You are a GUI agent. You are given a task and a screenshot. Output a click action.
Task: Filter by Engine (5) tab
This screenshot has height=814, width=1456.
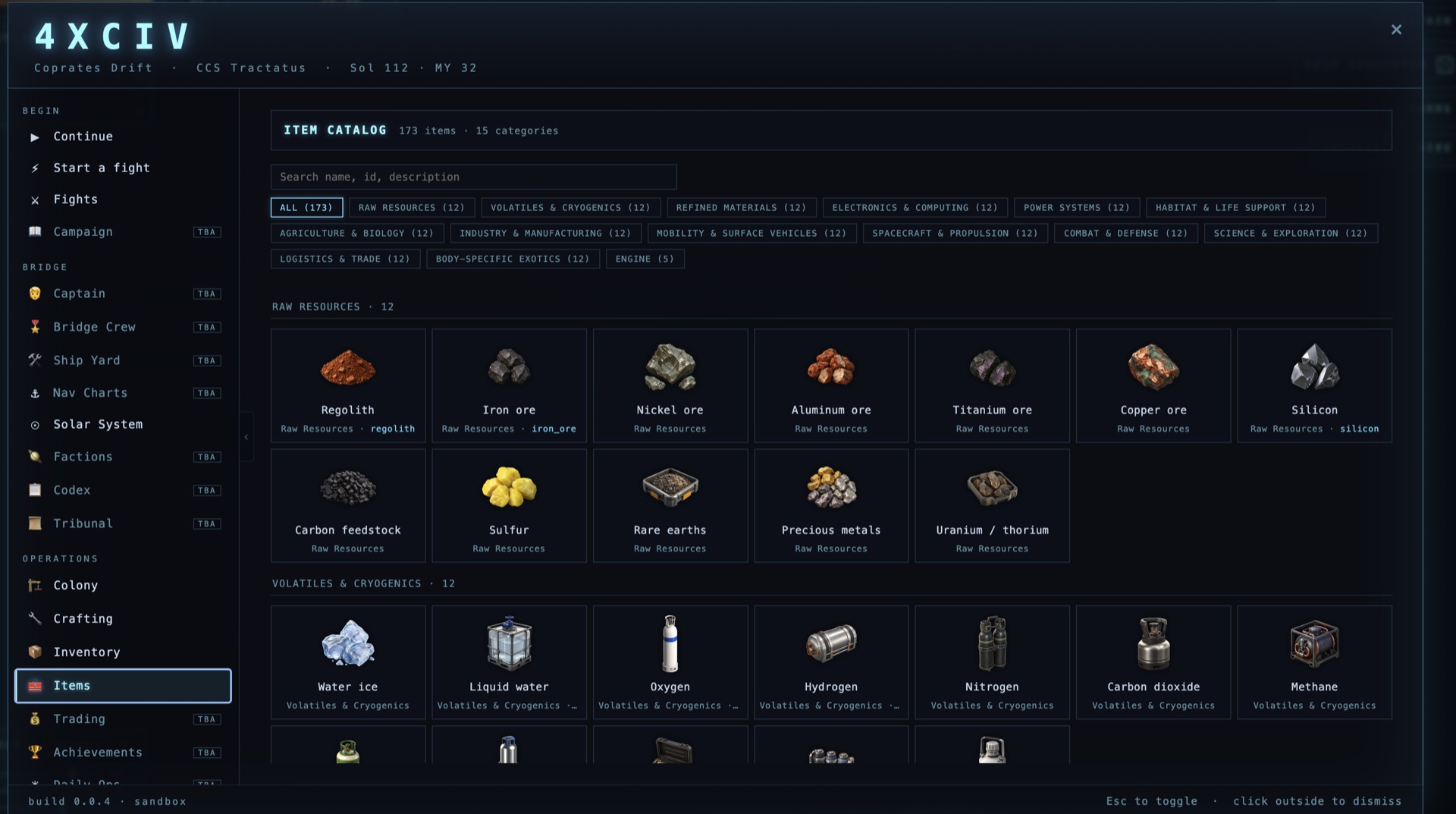click(x=645, y=259)
